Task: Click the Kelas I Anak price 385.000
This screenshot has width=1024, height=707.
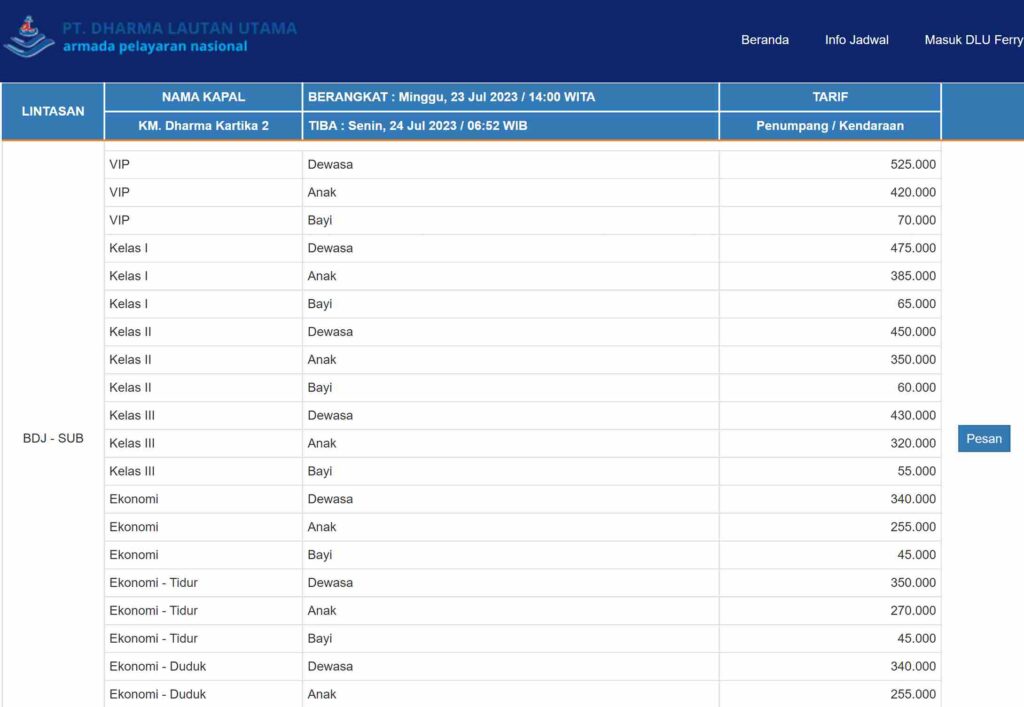Action: coord(912,276)
